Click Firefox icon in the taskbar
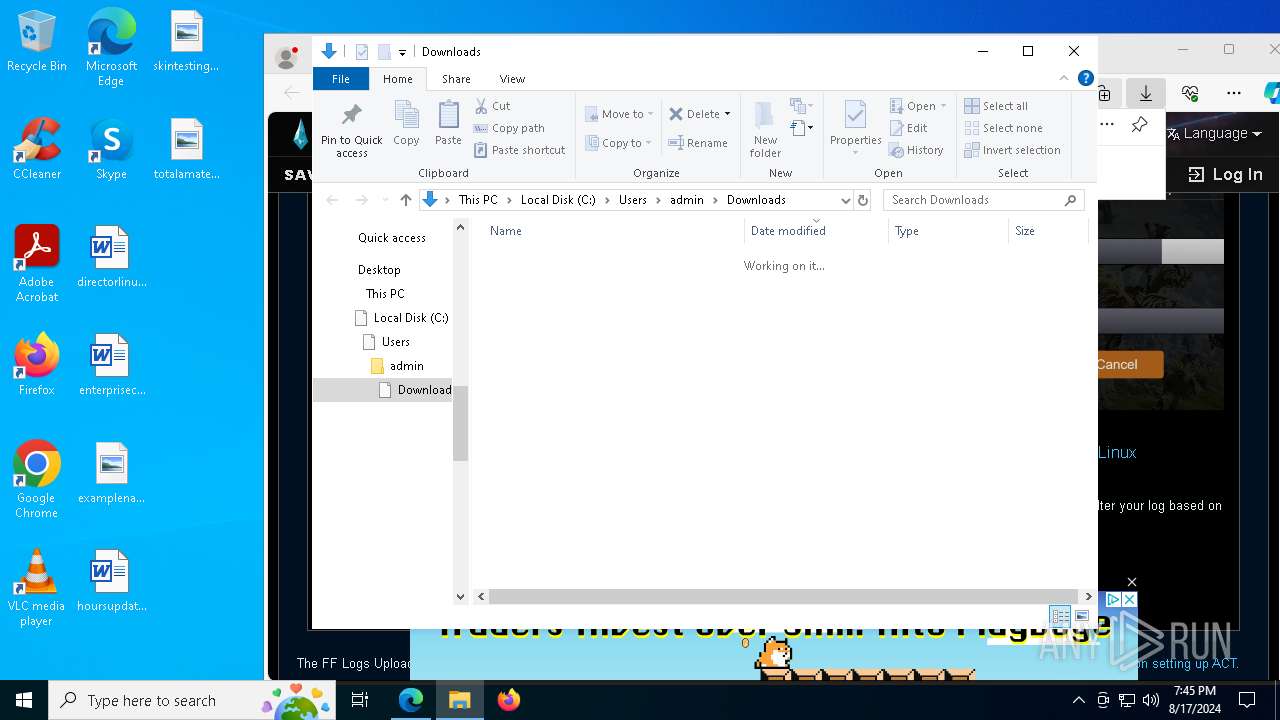The height and width of the screenshot is (720, 1280). click(509, 700)
